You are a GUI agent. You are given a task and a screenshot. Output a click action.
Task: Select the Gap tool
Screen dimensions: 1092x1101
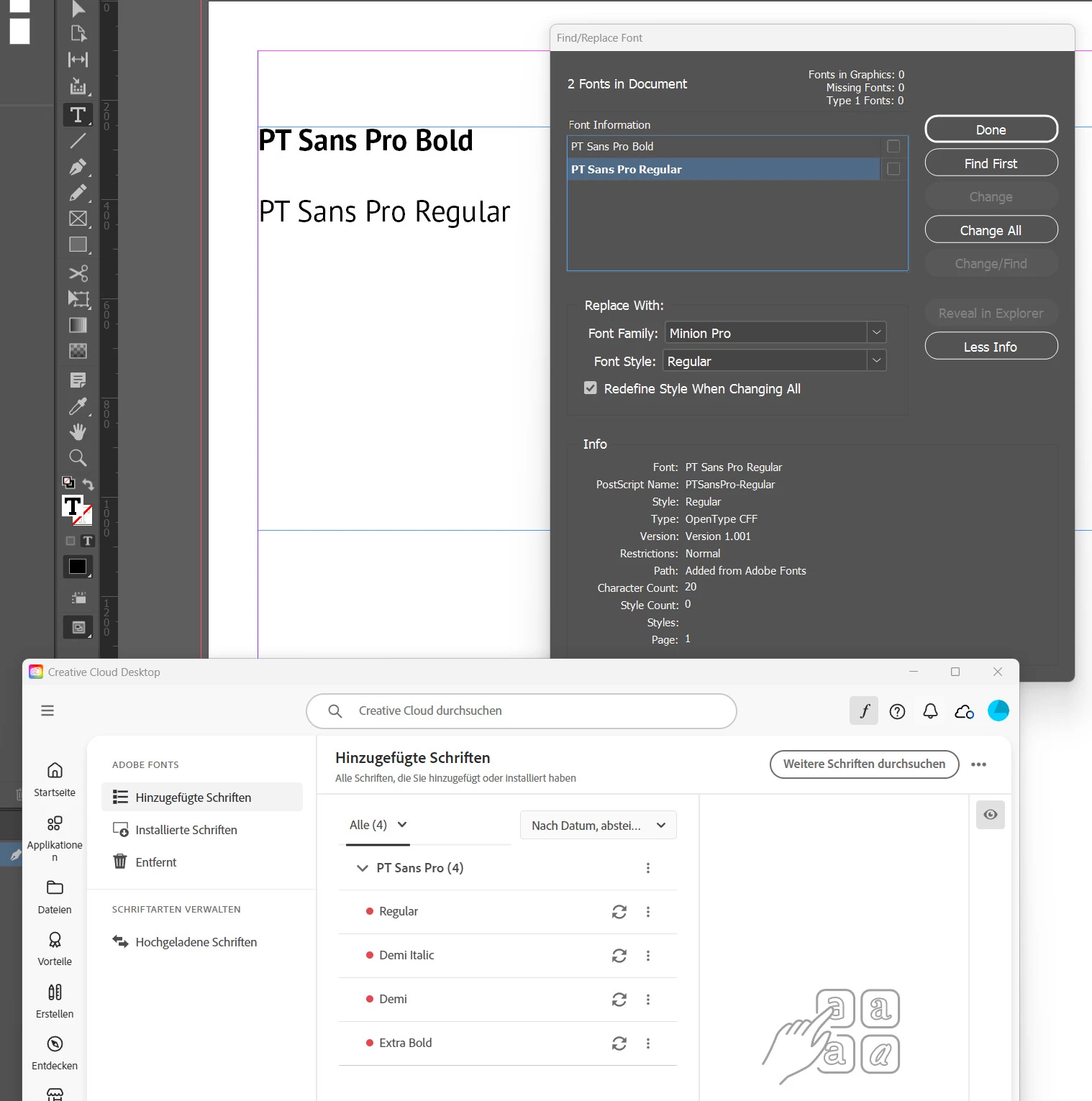(x=78, y=60)
